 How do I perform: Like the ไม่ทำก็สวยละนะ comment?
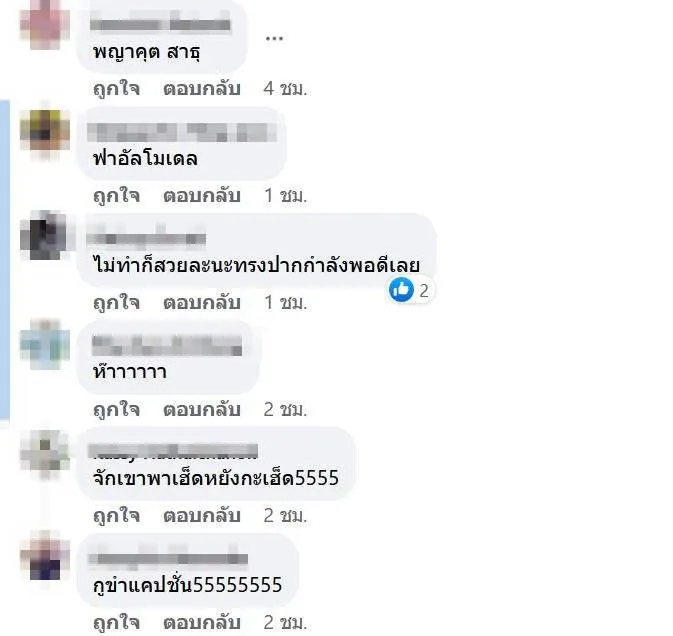(116, 303)
